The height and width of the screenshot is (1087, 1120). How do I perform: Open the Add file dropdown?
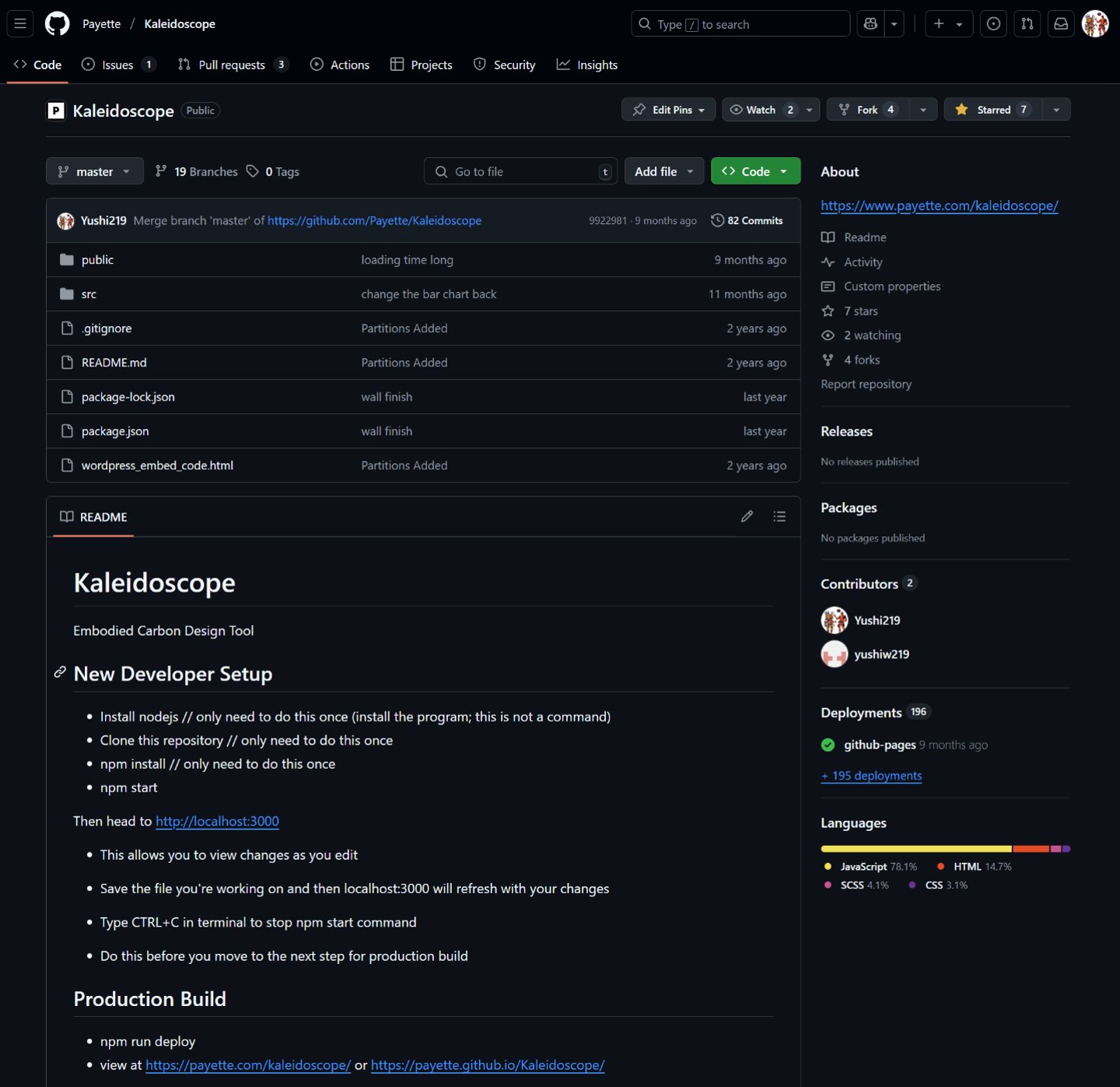(664, 171)
